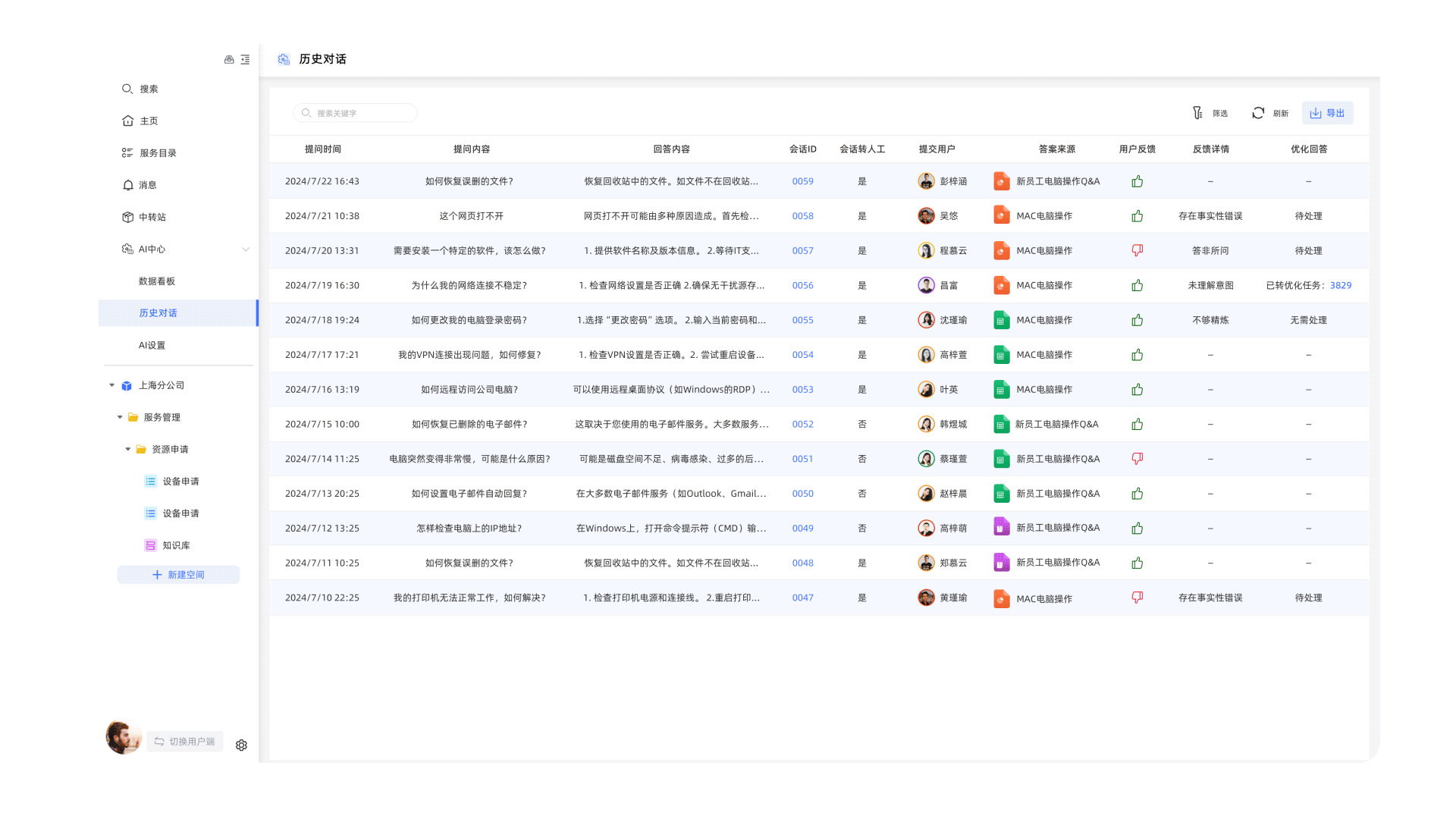
Task: Click the 用户反馈 column header
Action: pos(1137,149)
